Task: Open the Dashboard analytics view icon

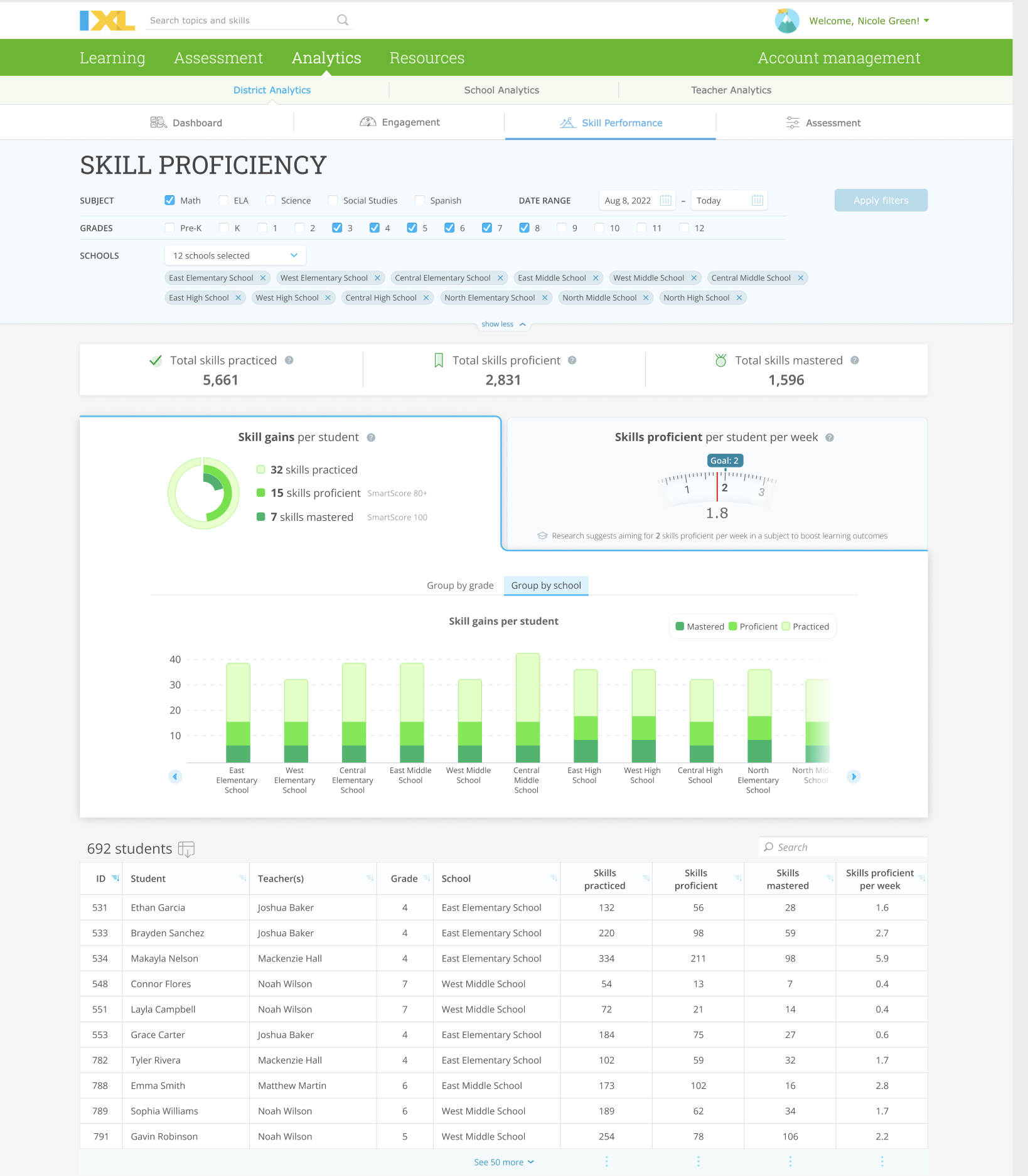Action: (159, 122)
